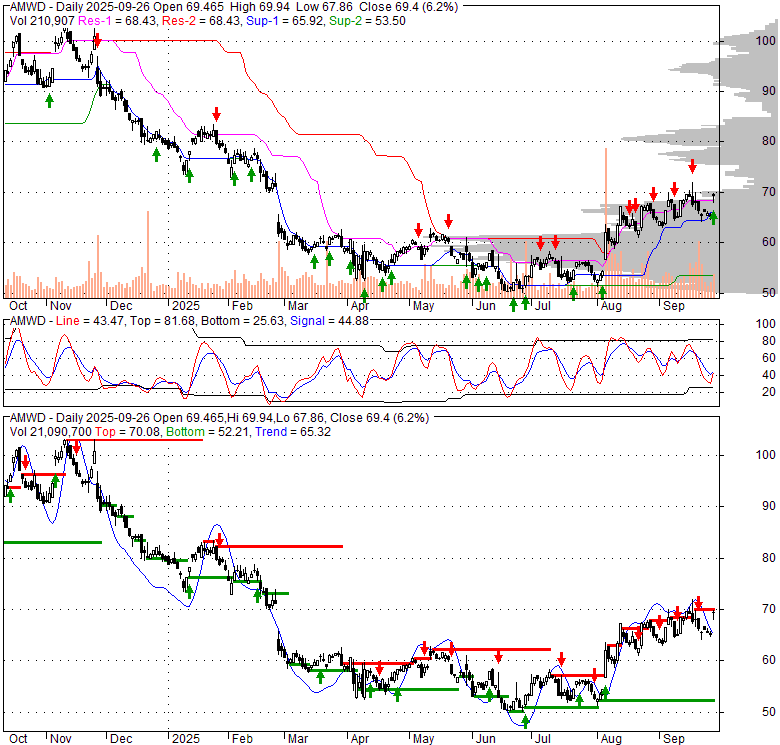Select the Dec label on top chart axis

click(121, 306)
